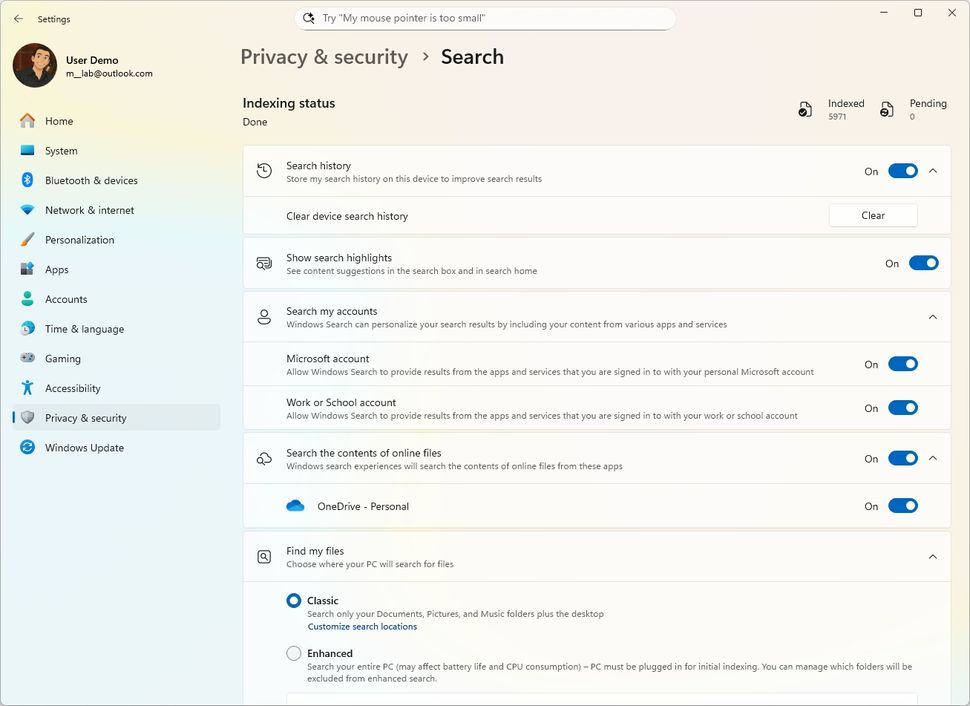This screenshot has width=970, height=706.
Task: Toggle off Work or School account search
Action: pyautogui.click(x=902, y=408)
